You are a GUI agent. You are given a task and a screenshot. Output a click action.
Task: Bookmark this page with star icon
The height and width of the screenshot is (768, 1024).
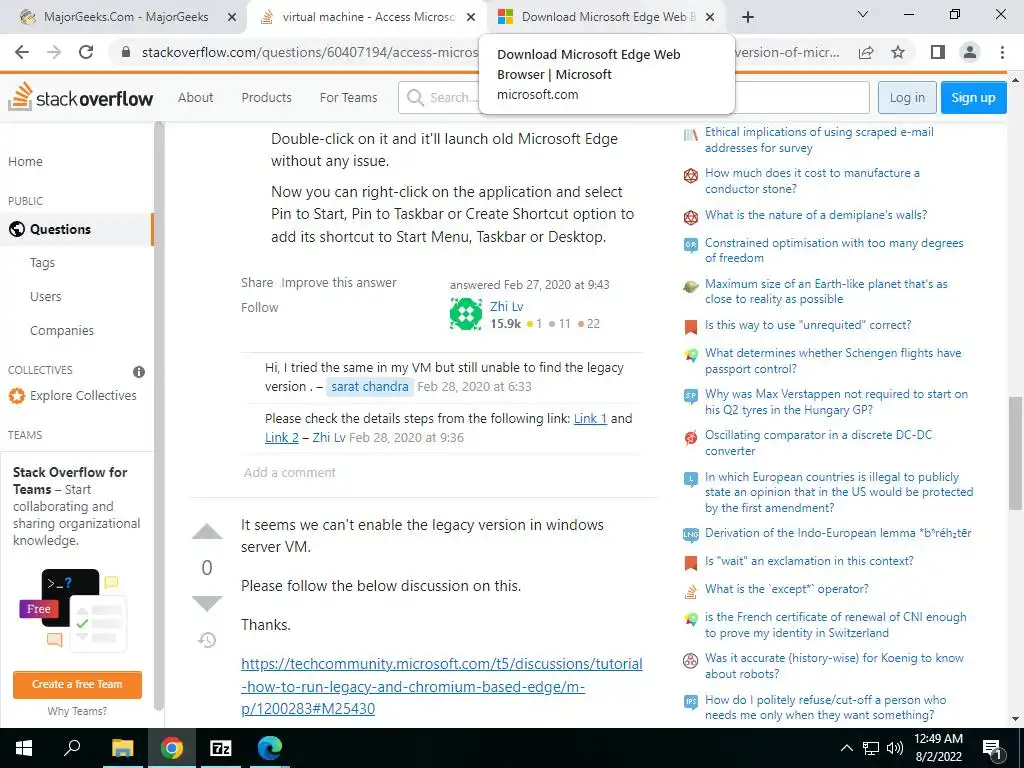point(898,52)
